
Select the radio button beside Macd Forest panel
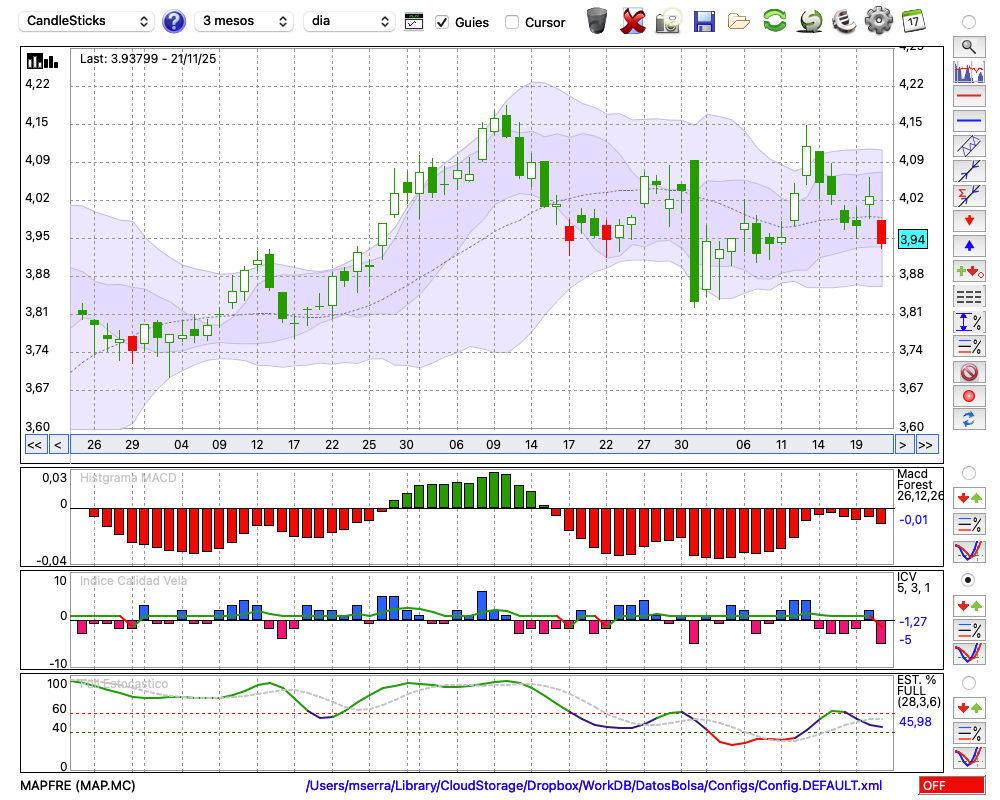coord(968,472)
